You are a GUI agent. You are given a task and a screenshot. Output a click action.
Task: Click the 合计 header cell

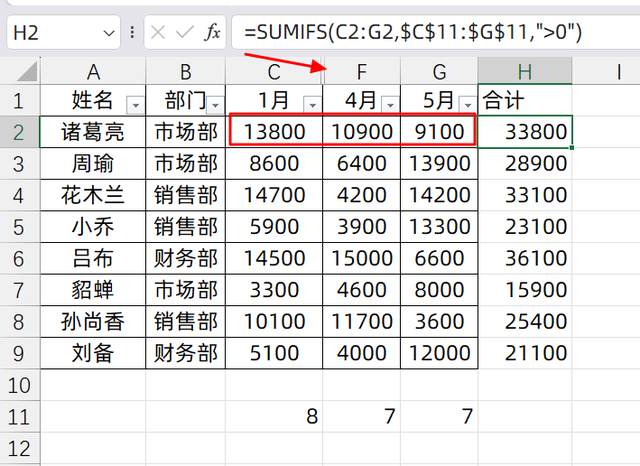click(x=525, y=100)
